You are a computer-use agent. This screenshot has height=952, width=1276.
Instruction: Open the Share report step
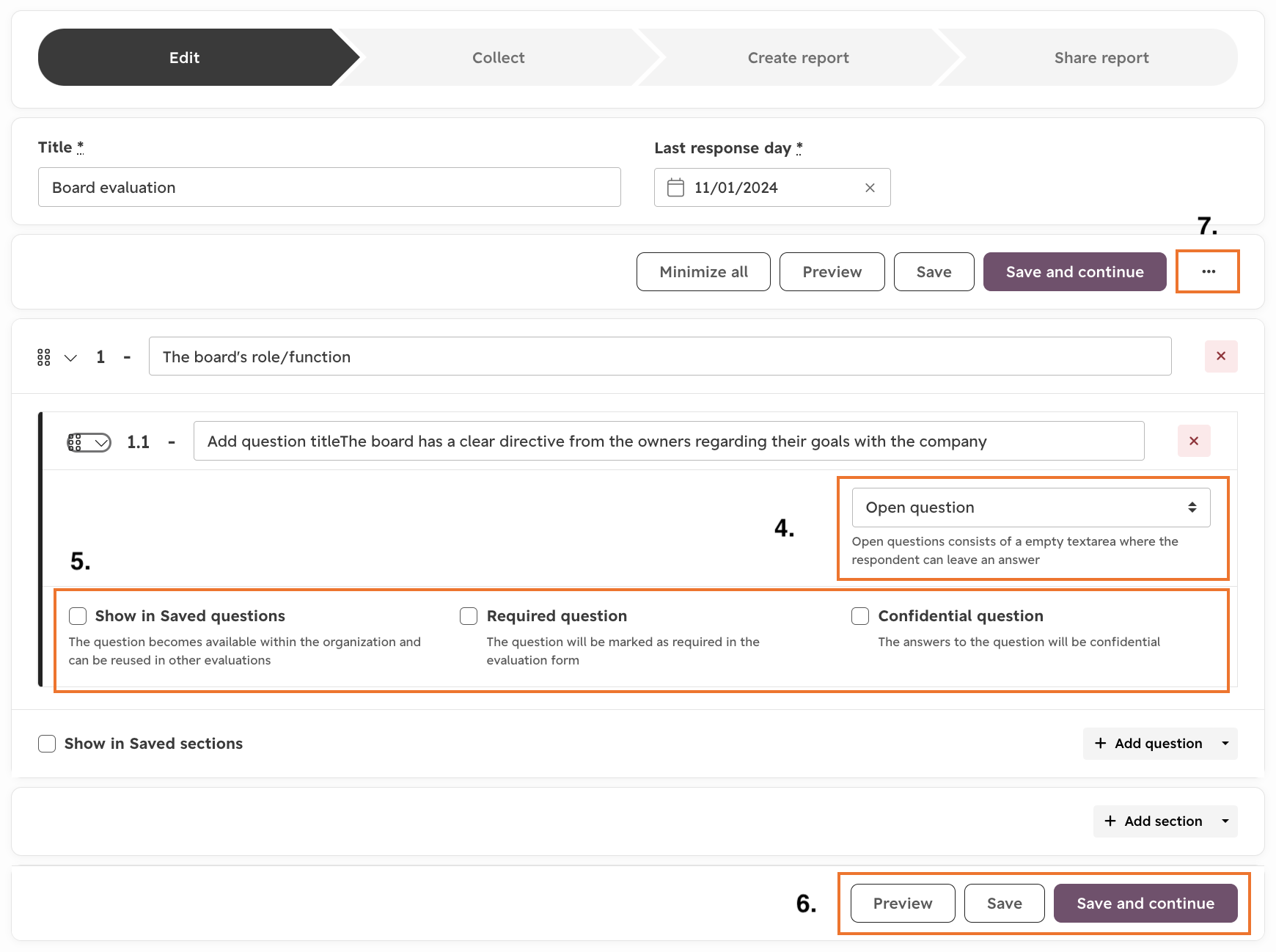click(x=1101, y=57)
